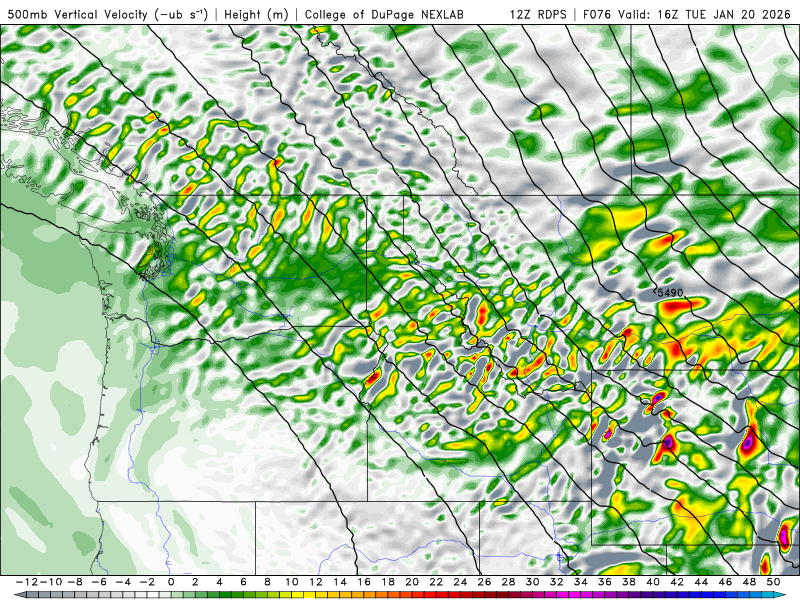This screenshot has height=600, width=800.
Task: Click the '0' color scale label
Action: [171, 582]
